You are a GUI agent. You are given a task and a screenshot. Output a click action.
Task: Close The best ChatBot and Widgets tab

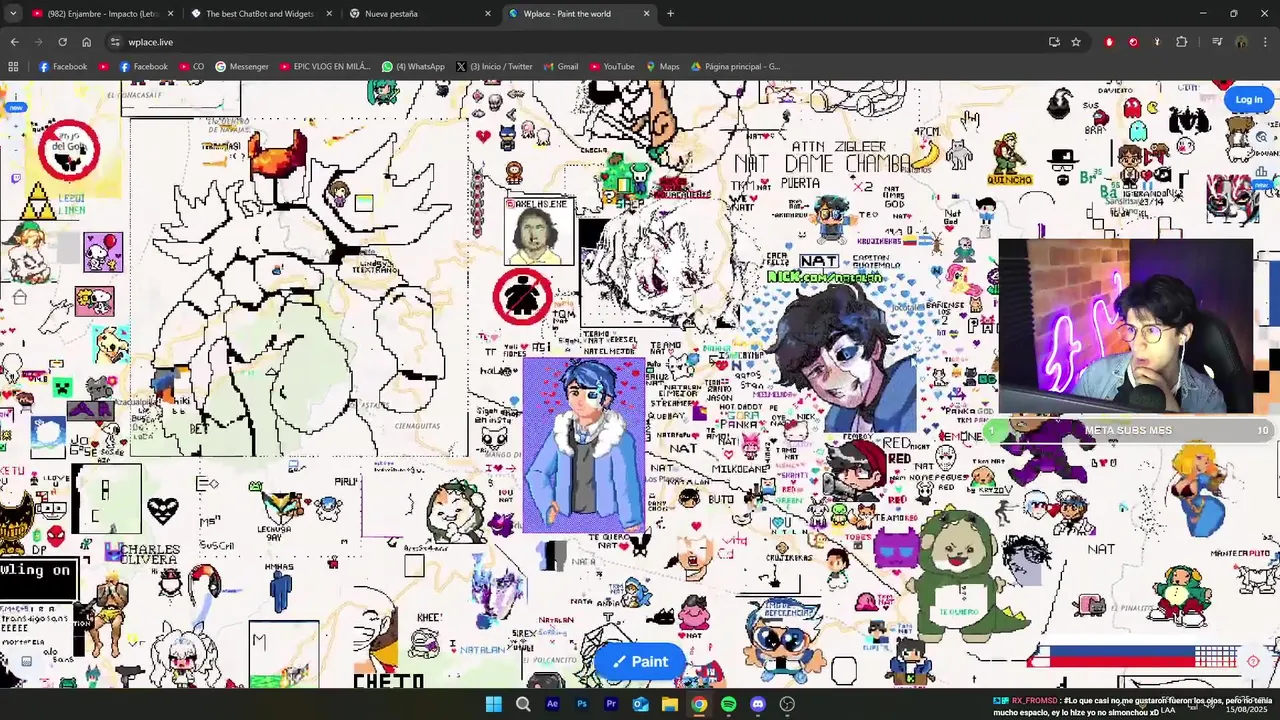pyautogui.click(x=329, y=14)
